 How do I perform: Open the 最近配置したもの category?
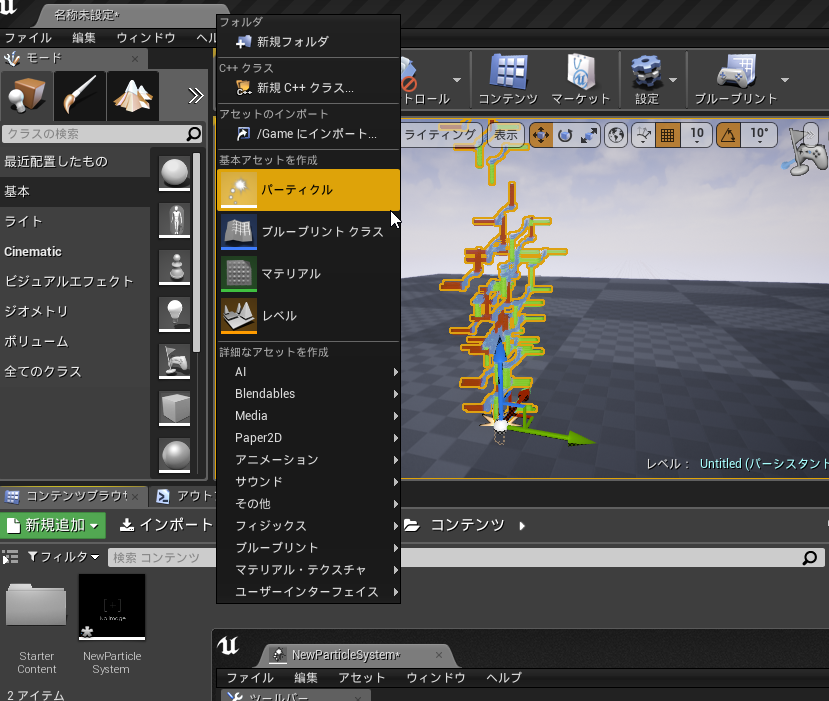pos(75,162)
